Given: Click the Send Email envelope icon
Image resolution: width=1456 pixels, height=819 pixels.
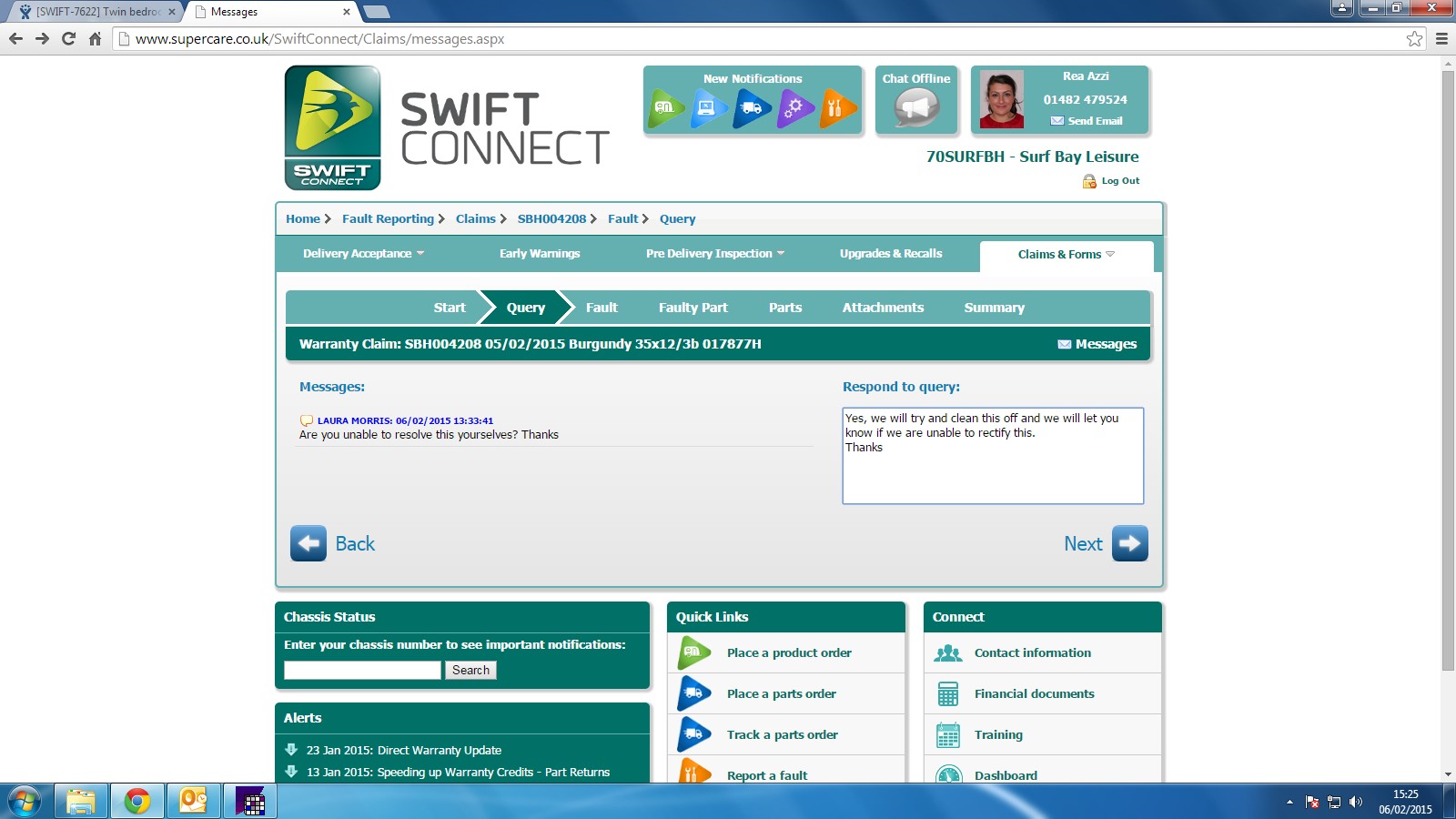Looking at the screenshot, I should [1057, 121].
